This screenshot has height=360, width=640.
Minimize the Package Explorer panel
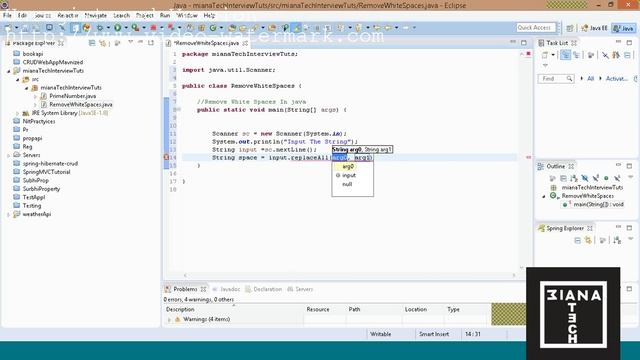click(140, 42)
